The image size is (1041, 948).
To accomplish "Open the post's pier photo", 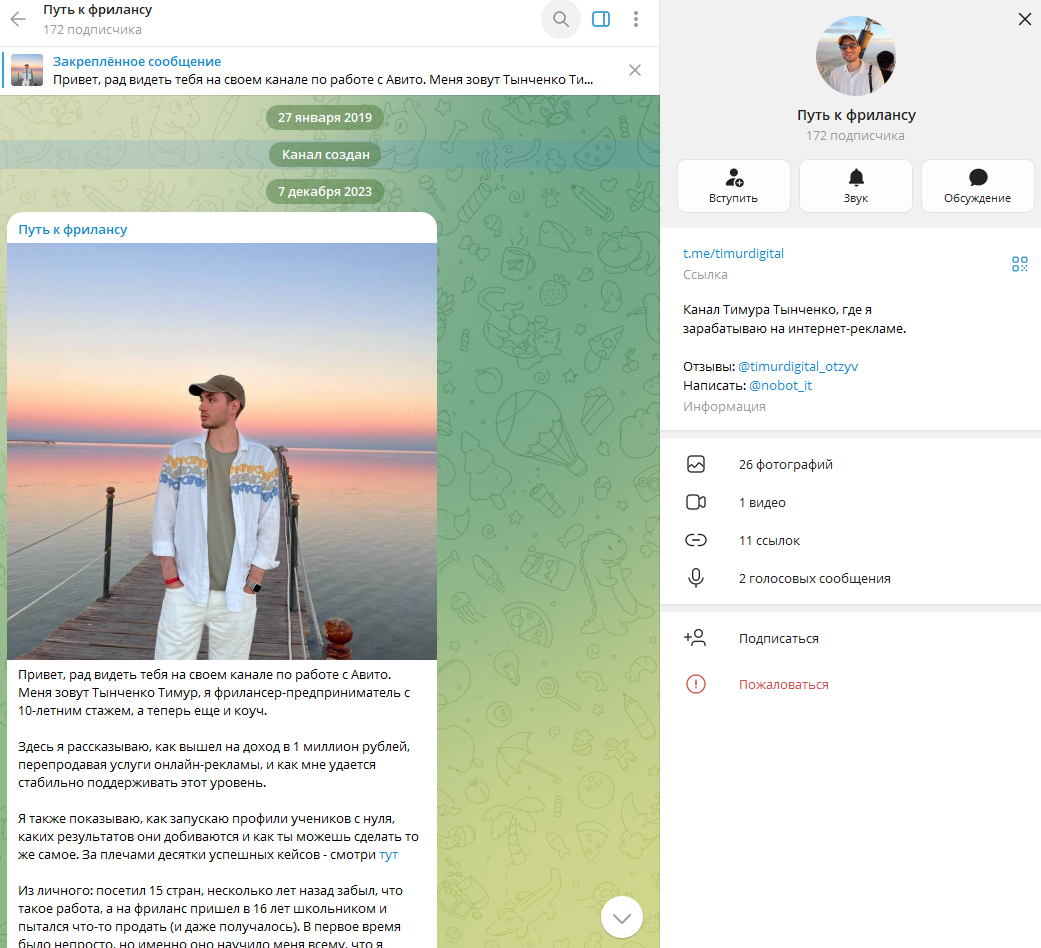I will (222, 451).
